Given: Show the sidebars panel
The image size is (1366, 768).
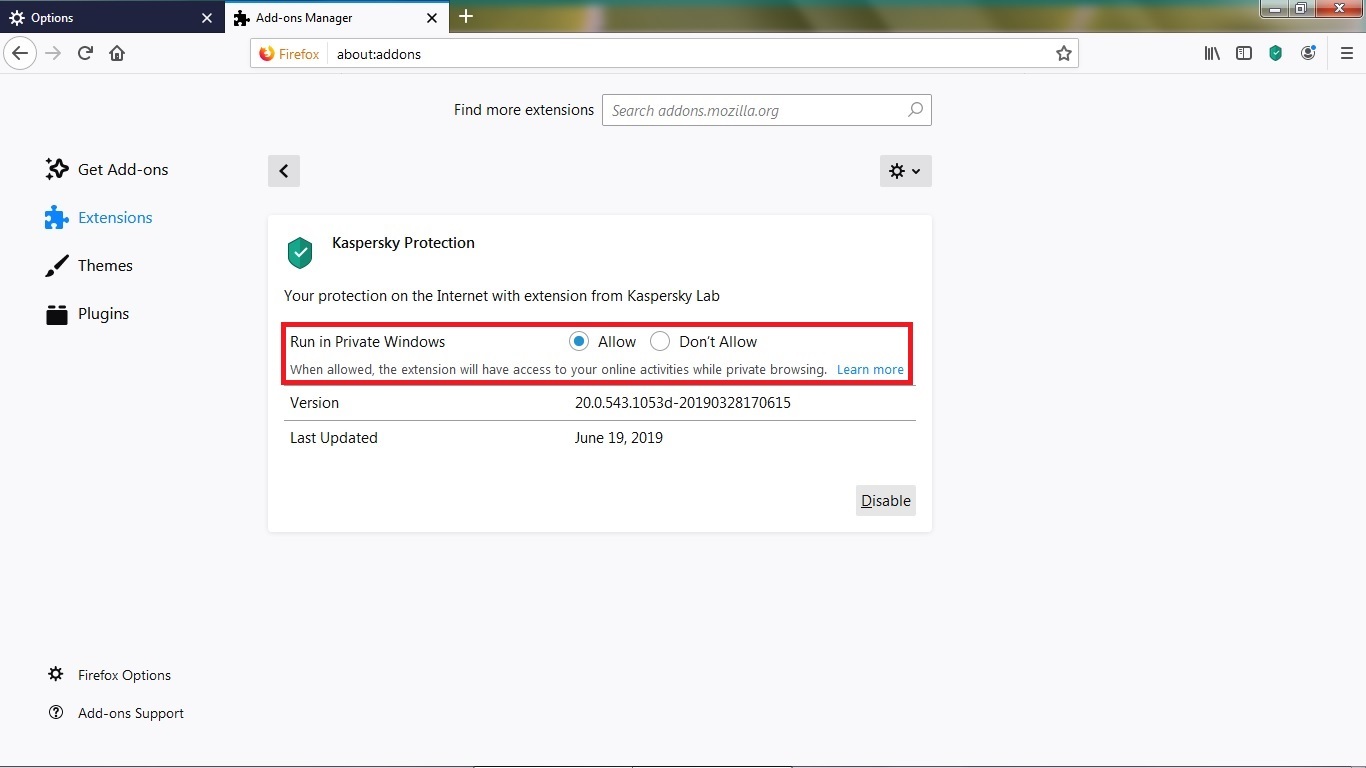Looking at the screenshot, I should pyautogui.click(x=1244, y=53).
